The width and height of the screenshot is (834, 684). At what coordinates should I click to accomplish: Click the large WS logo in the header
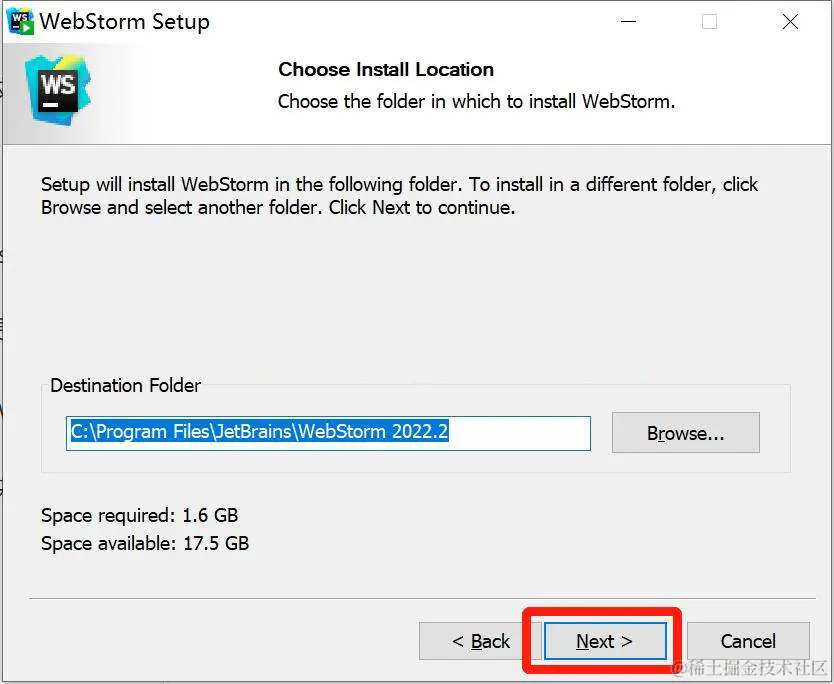pos(58,89)
